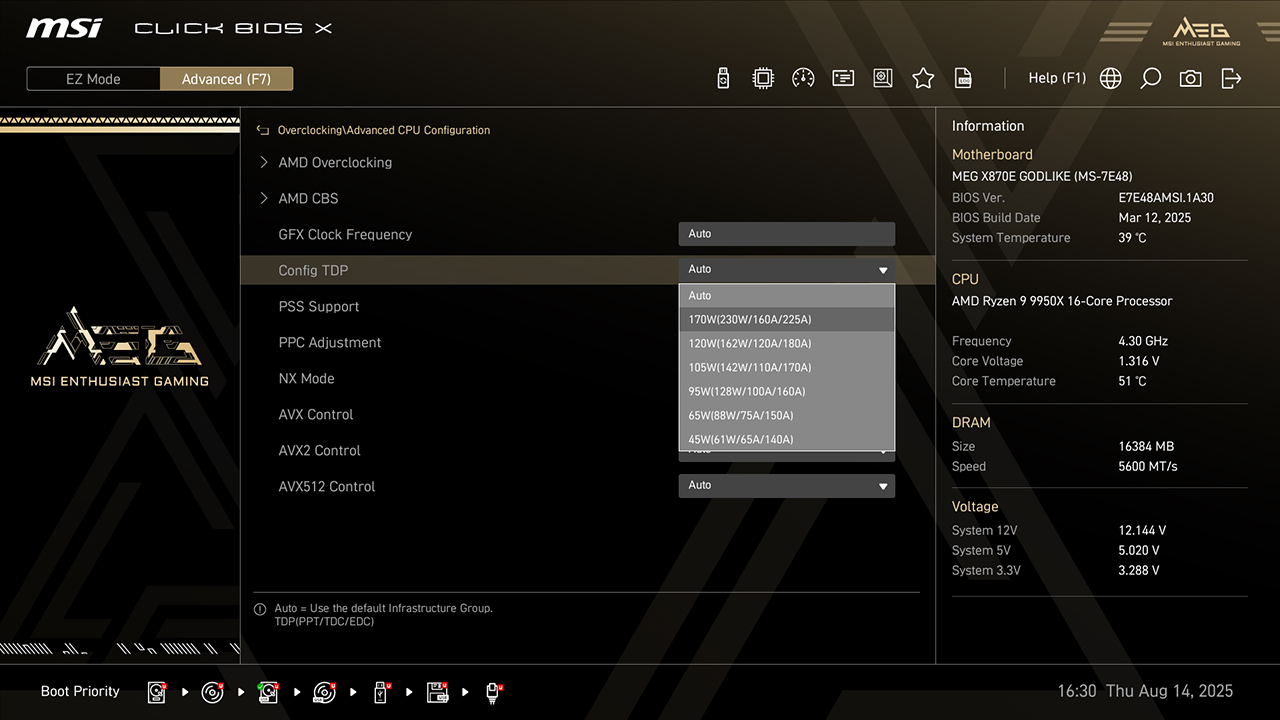Click the exit icon in the top right
The height and width of the screenshot is (720, 1280).
tap(1231, 78)
